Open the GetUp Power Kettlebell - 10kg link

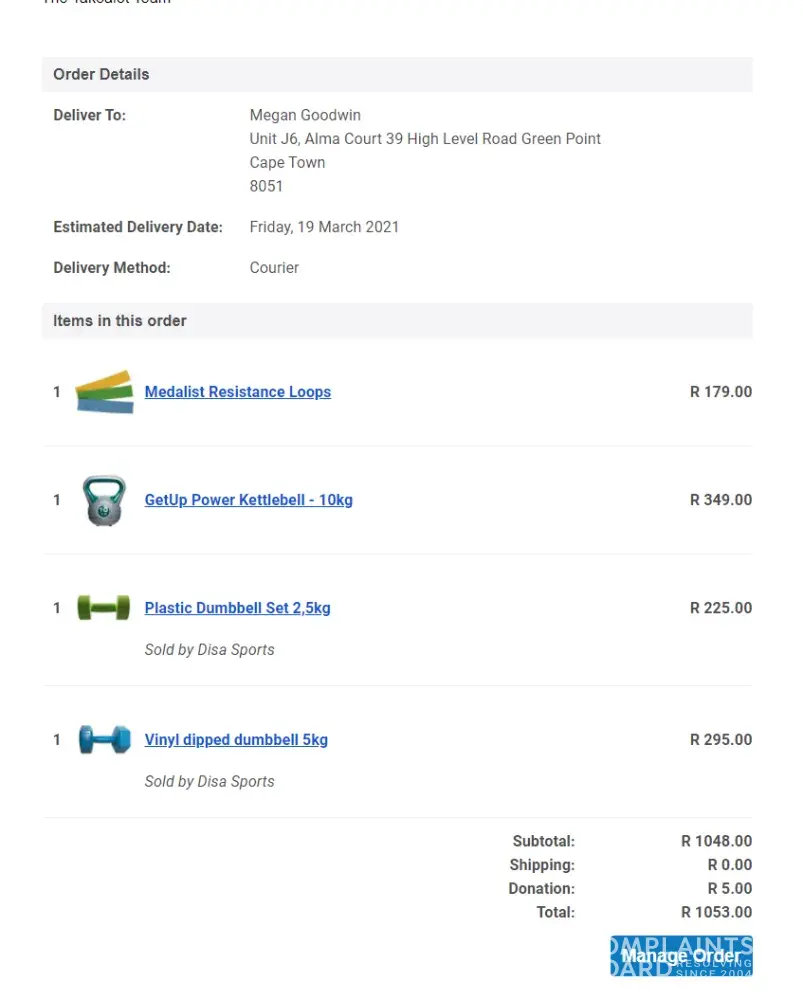tap(248, 500)
